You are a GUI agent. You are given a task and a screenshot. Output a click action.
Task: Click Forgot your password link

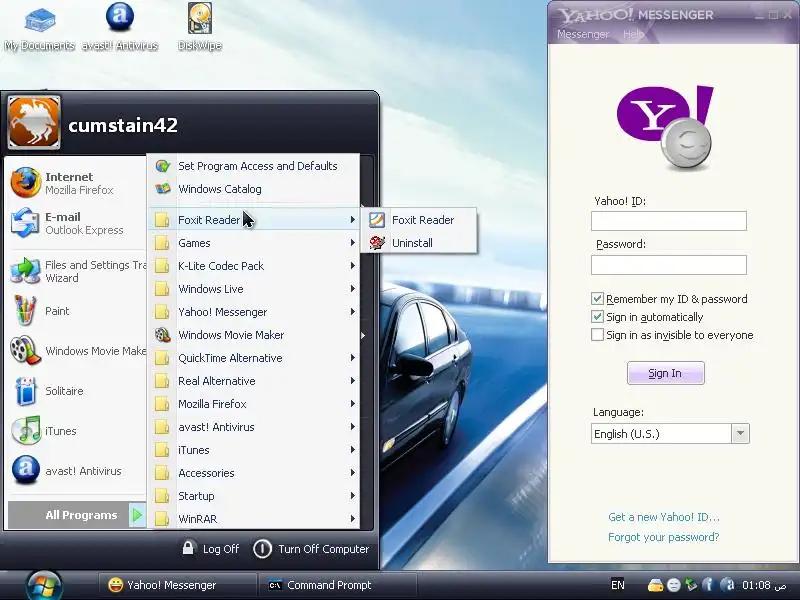(663, 537)
